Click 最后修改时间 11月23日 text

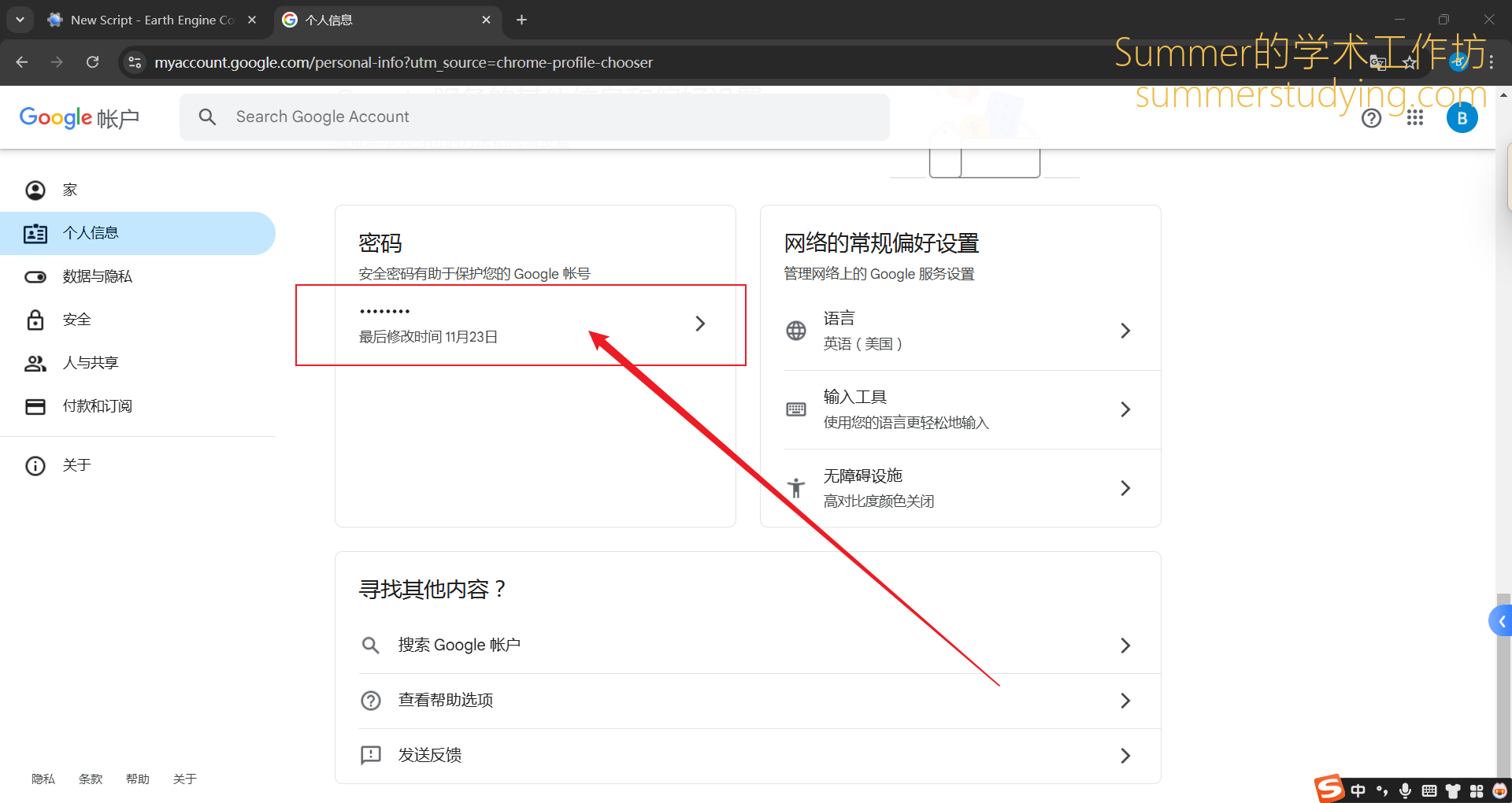[x=428, y=337]
